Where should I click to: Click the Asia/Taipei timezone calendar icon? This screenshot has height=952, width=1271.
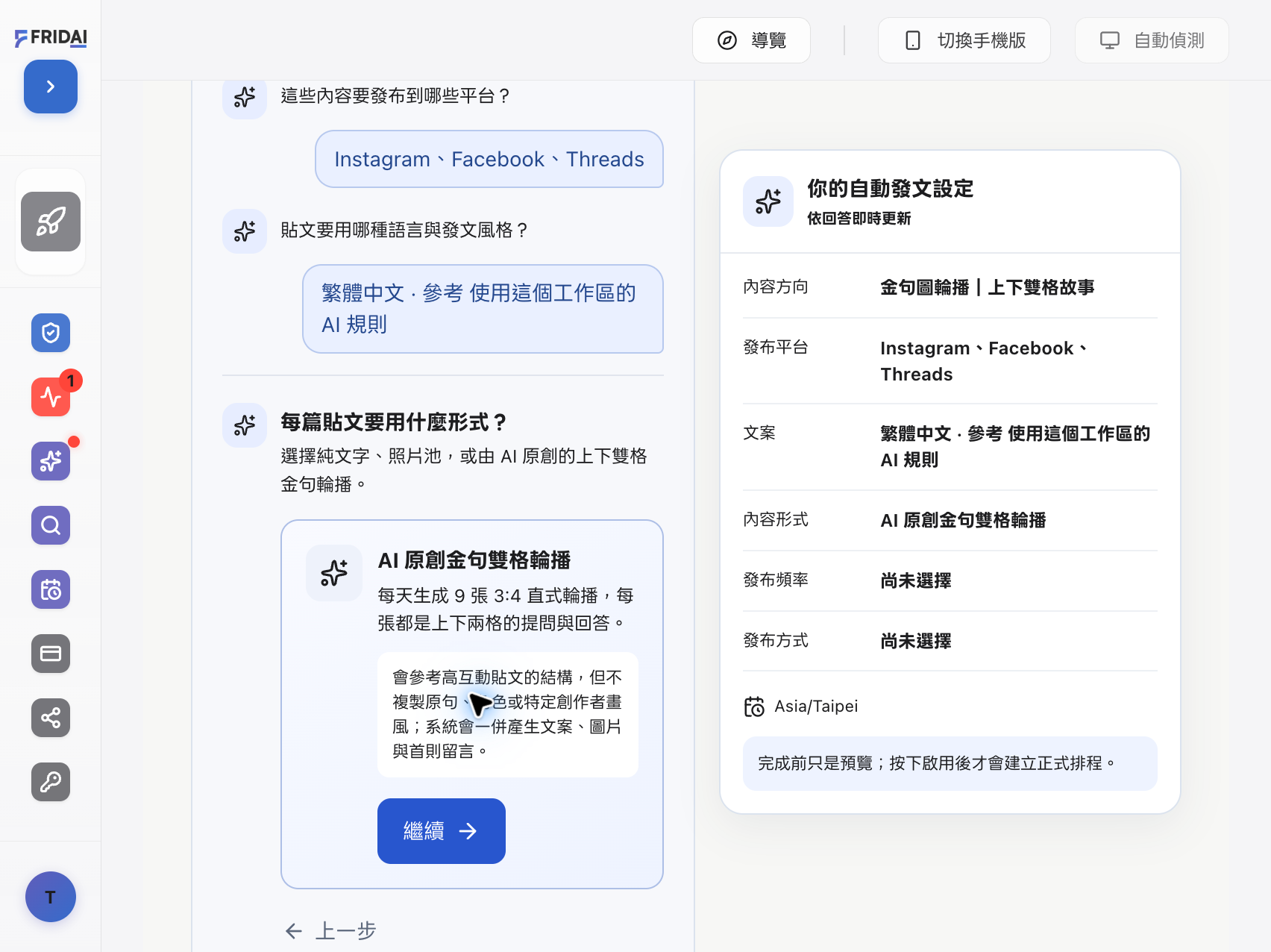click(x=754, y=707)
